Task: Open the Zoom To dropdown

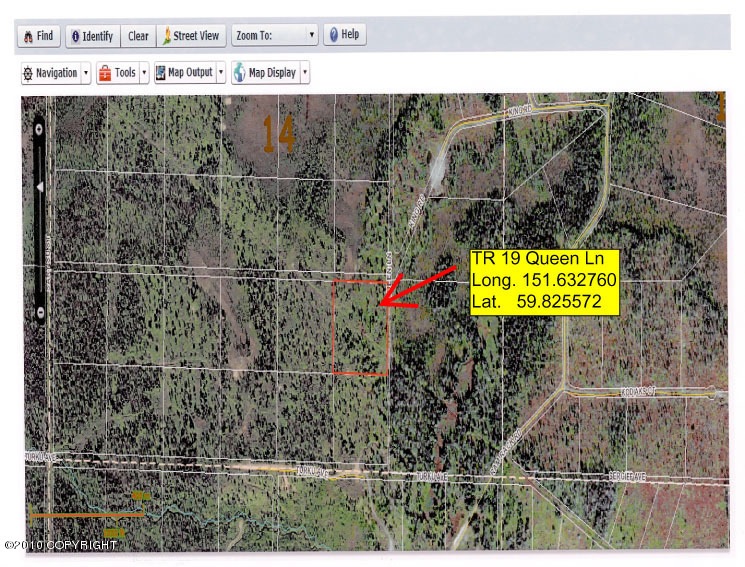Action: click(275, 36)
